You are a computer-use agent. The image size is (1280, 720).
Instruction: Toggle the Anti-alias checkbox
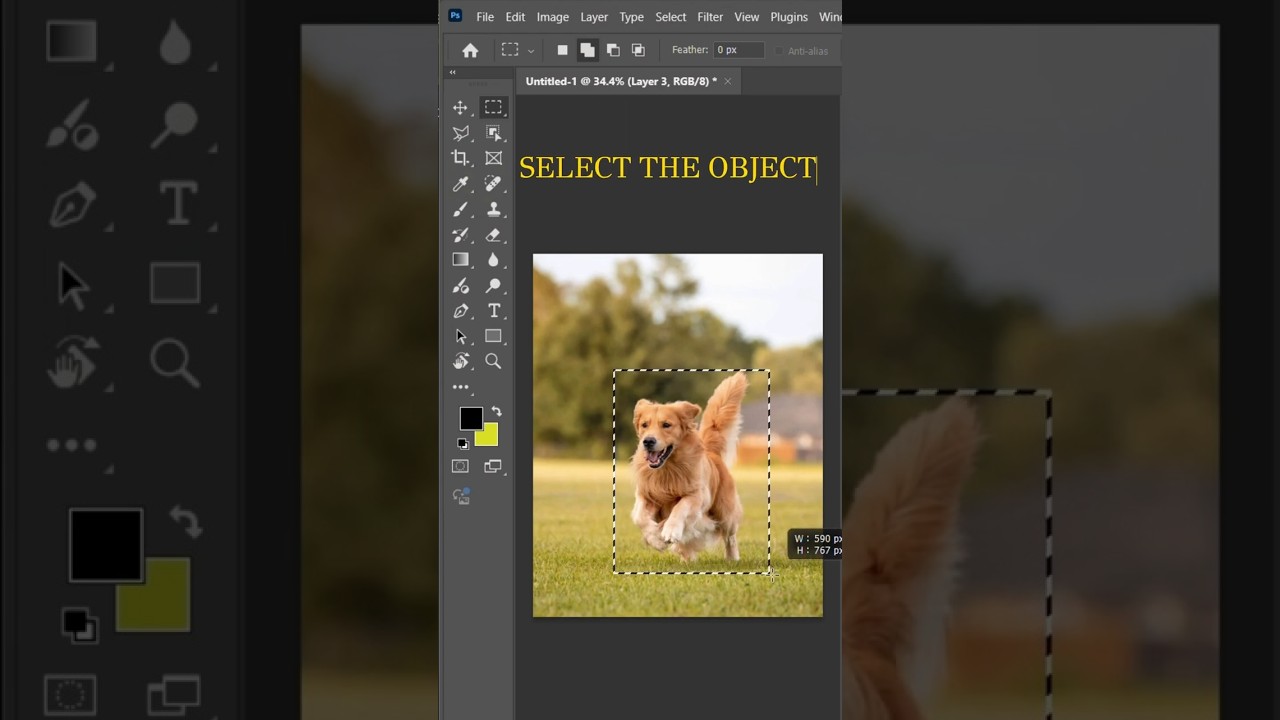780,51
